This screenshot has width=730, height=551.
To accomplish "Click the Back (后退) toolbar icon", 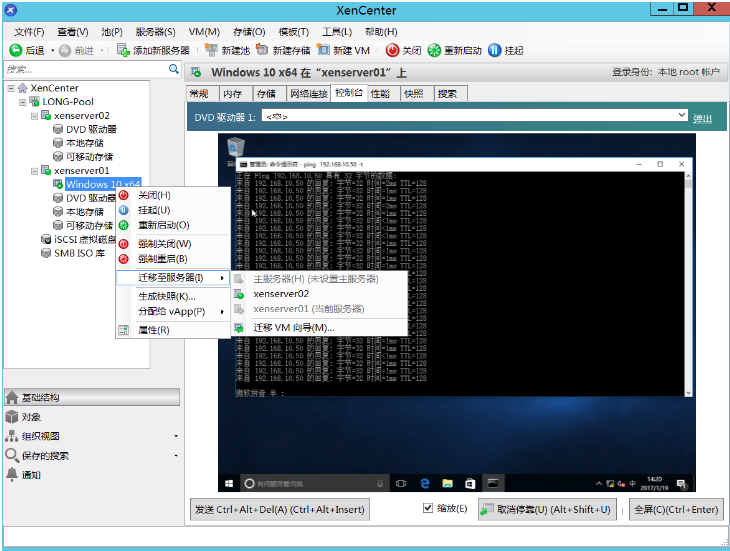I will (16, 50).
